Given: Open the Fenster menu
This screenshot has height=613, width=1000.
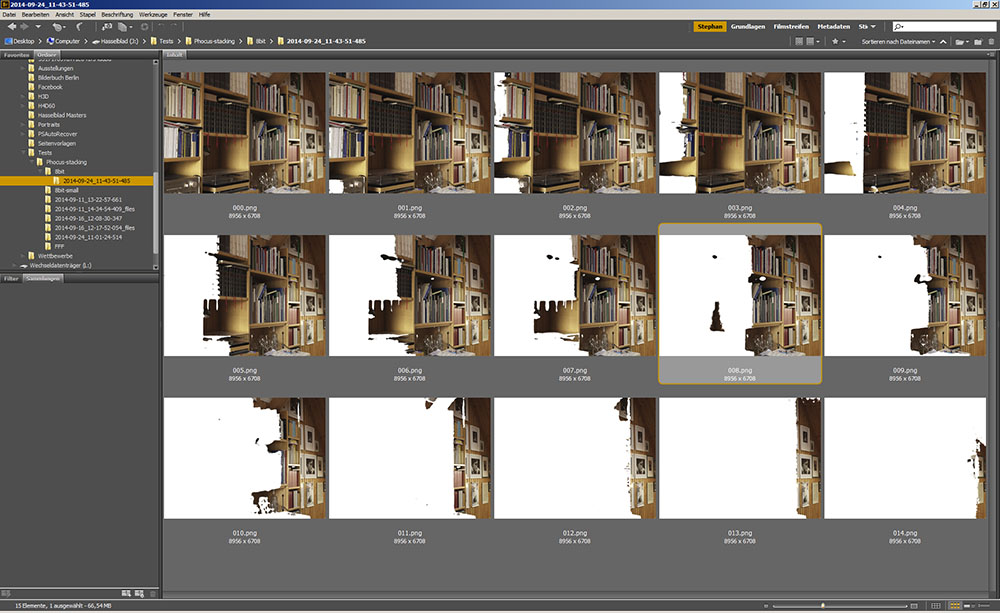Looking at the screenshot, I should click(x=183, y=14).
